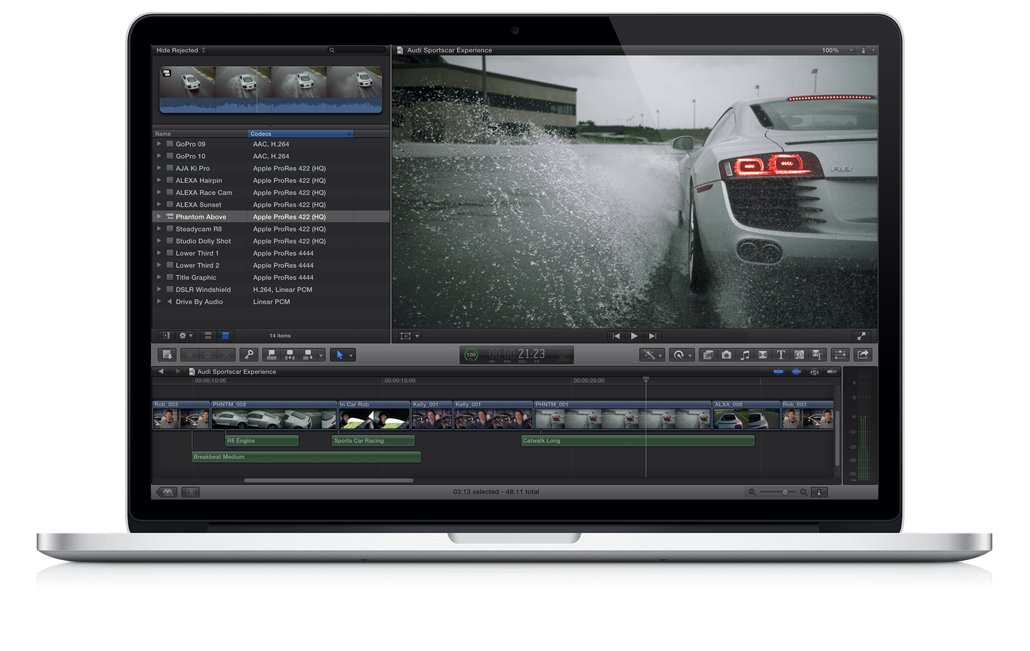This screenshot has height=651, width=1030.
Task: Play the video in the viewer
Action: click(x=634, y=336)
